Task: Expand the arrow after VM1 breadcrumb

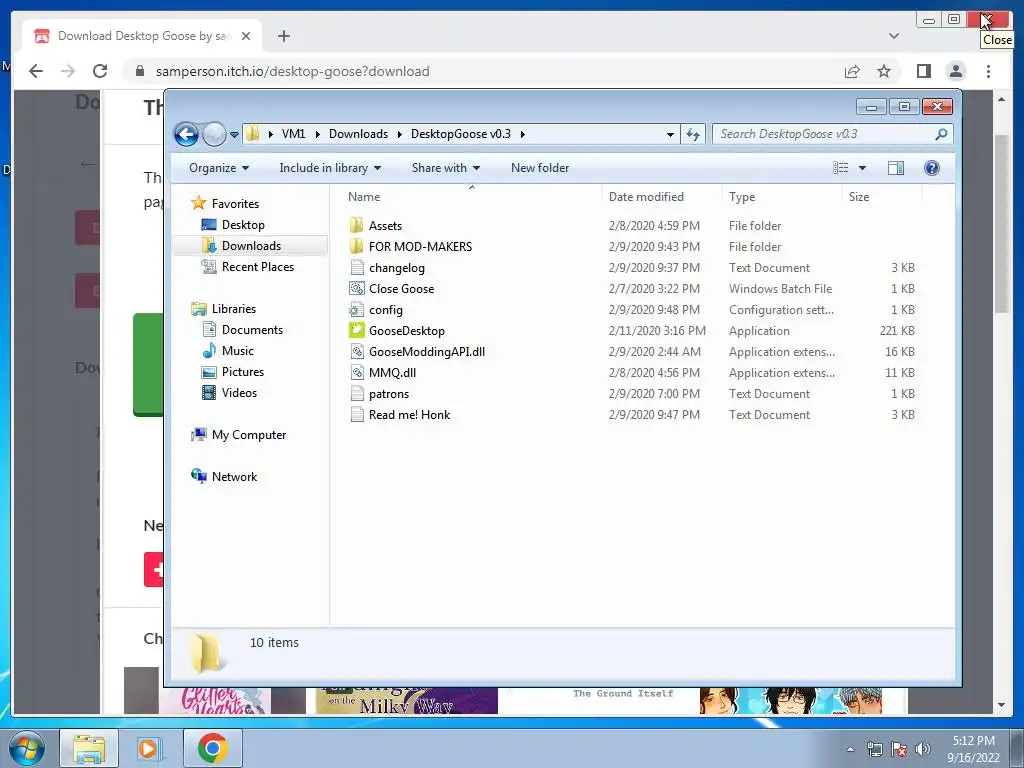Action: tap(317, 135)
